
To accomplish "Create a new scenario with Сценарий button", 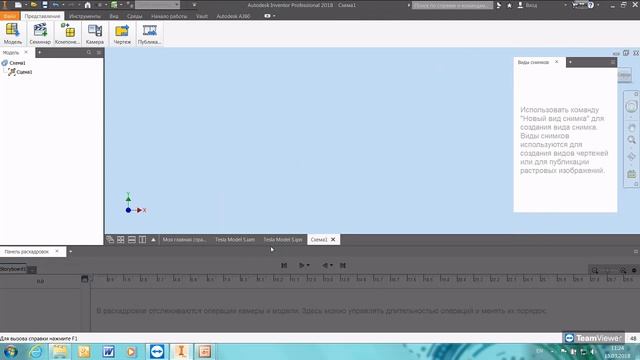I will [40, 33].
